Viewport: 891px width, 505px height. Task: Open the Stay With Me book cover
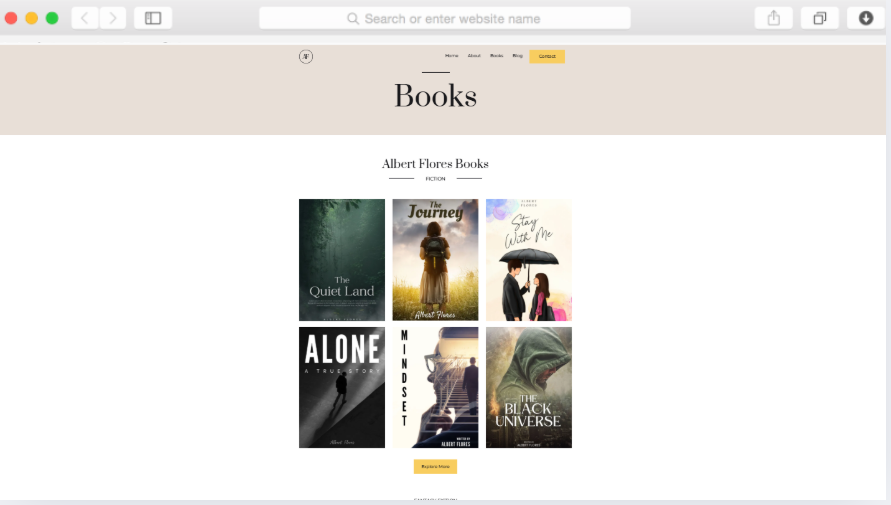click(529, 260)
